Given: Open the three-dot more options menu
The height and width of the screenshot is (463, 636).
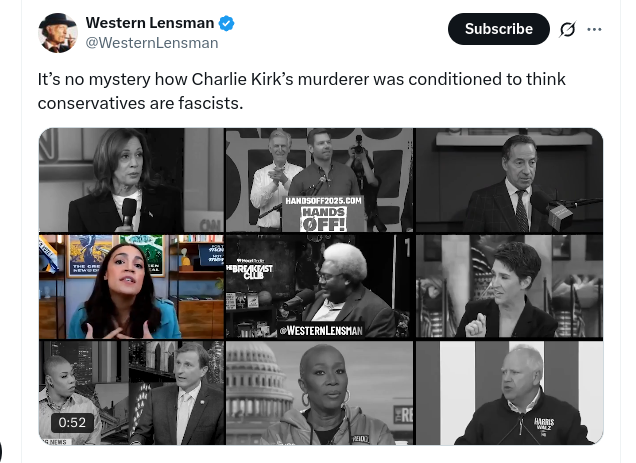Looking at the screenshot, I should tap(594, 29).
